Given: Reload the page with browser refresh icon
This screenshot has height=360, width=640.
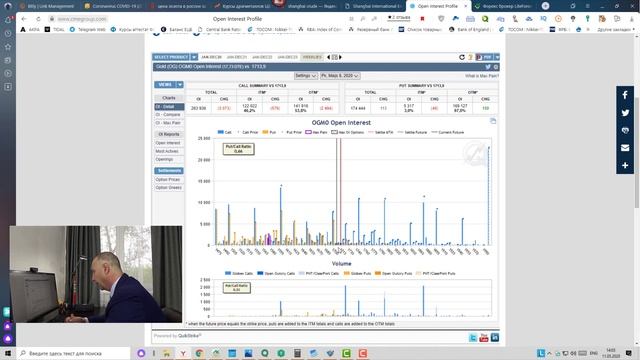Looking at the screenshot, I should 38,19.
